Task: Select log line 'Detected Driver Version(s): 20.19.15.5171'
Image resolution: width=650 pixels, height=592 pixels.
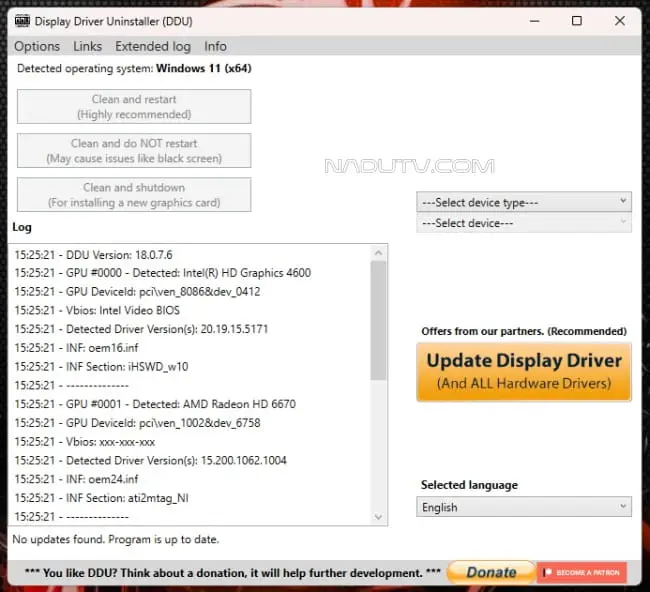Action: (x=141, y=329)
